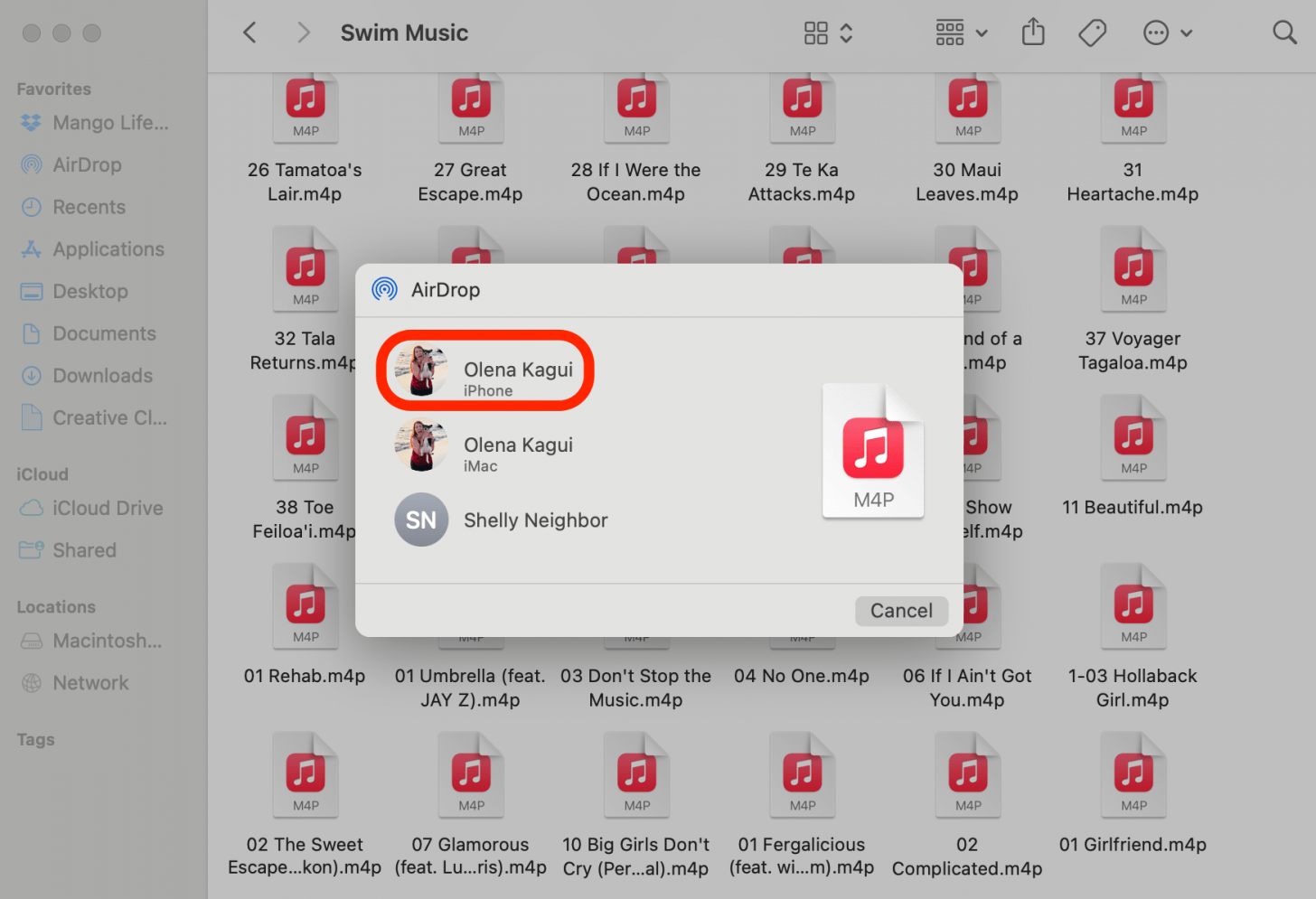This screenshot has height=899, width=1316.
Task: Select the 02 Complicated.m4p file
Action: [967, 774]
